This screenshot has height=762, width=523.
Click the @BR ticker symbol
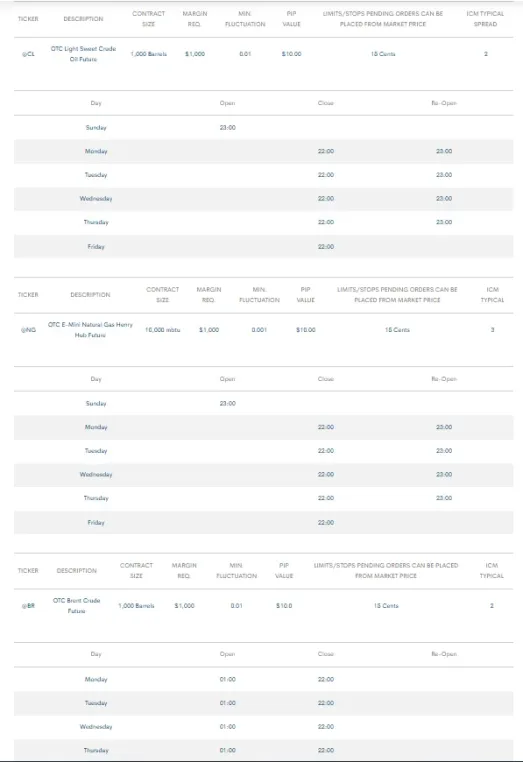tap(28, 606)
